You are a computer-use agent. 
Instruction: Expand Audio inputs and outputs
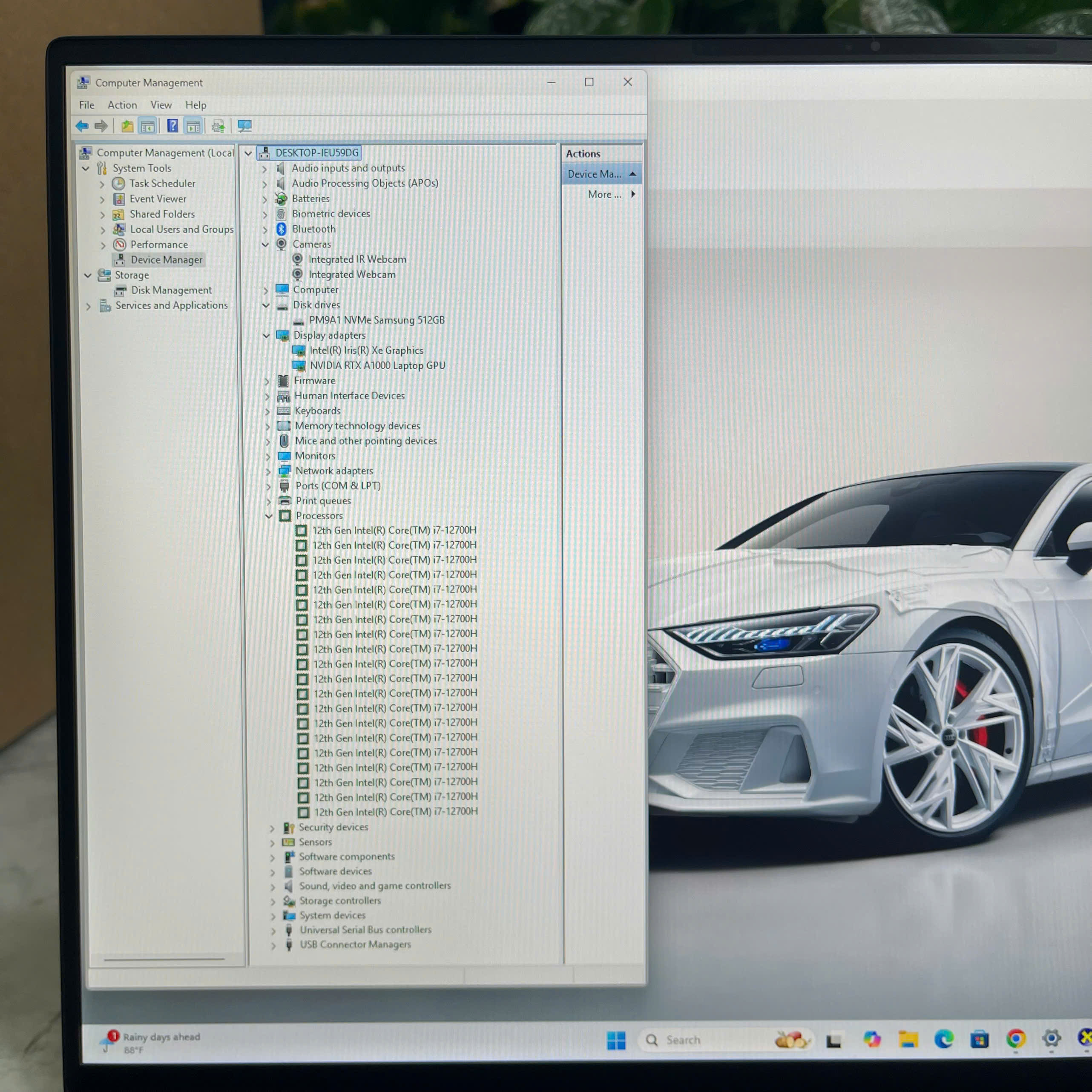(264, 168)
